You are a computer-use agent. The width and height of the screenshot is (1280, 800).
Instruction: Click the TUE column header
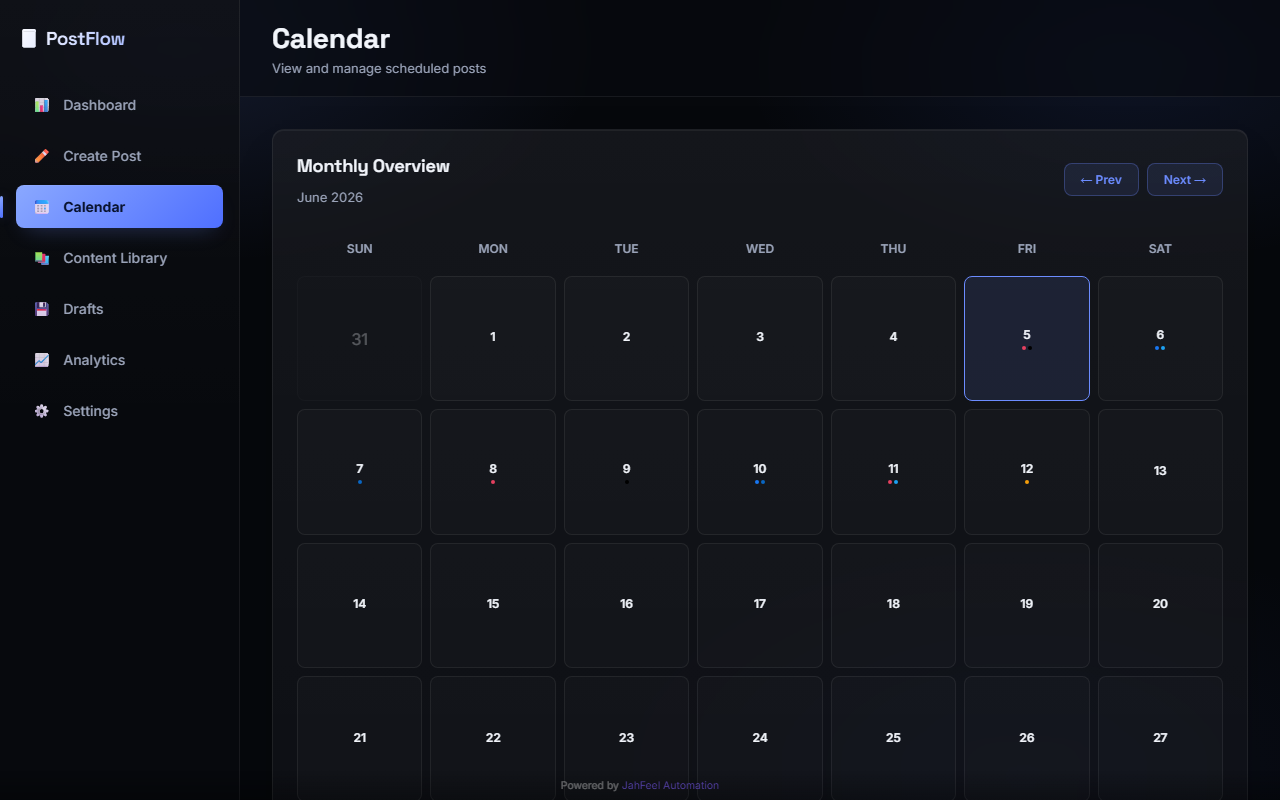626,249
